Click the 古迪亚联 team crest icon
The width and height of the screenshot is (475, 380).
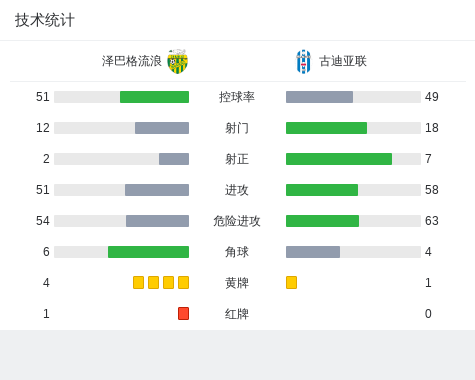pyautogui.click(x=304, y=61)
